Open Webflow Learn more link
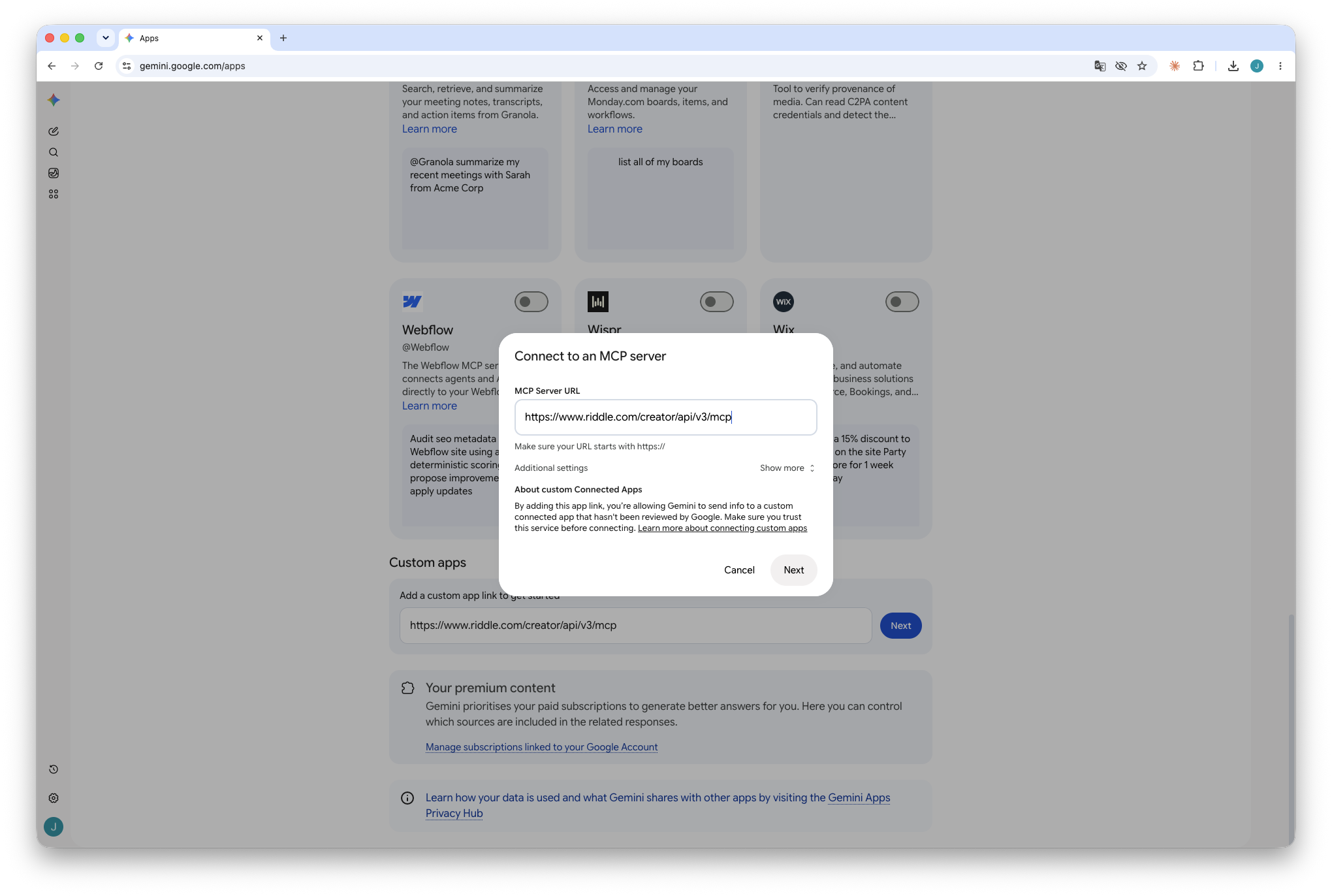This screenshot has height=896, width=1332. click(430, 406)
